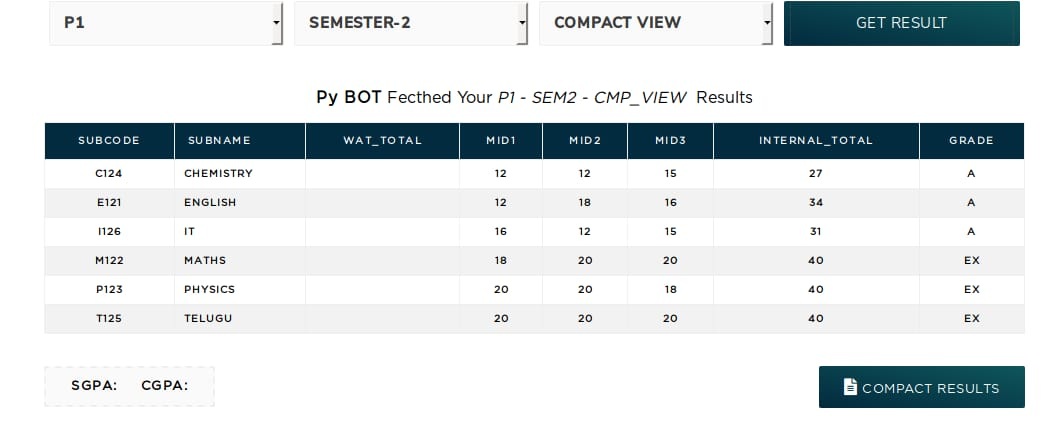
Task: Open the P1 year dropdown
Action: click(x=166, y=23)
